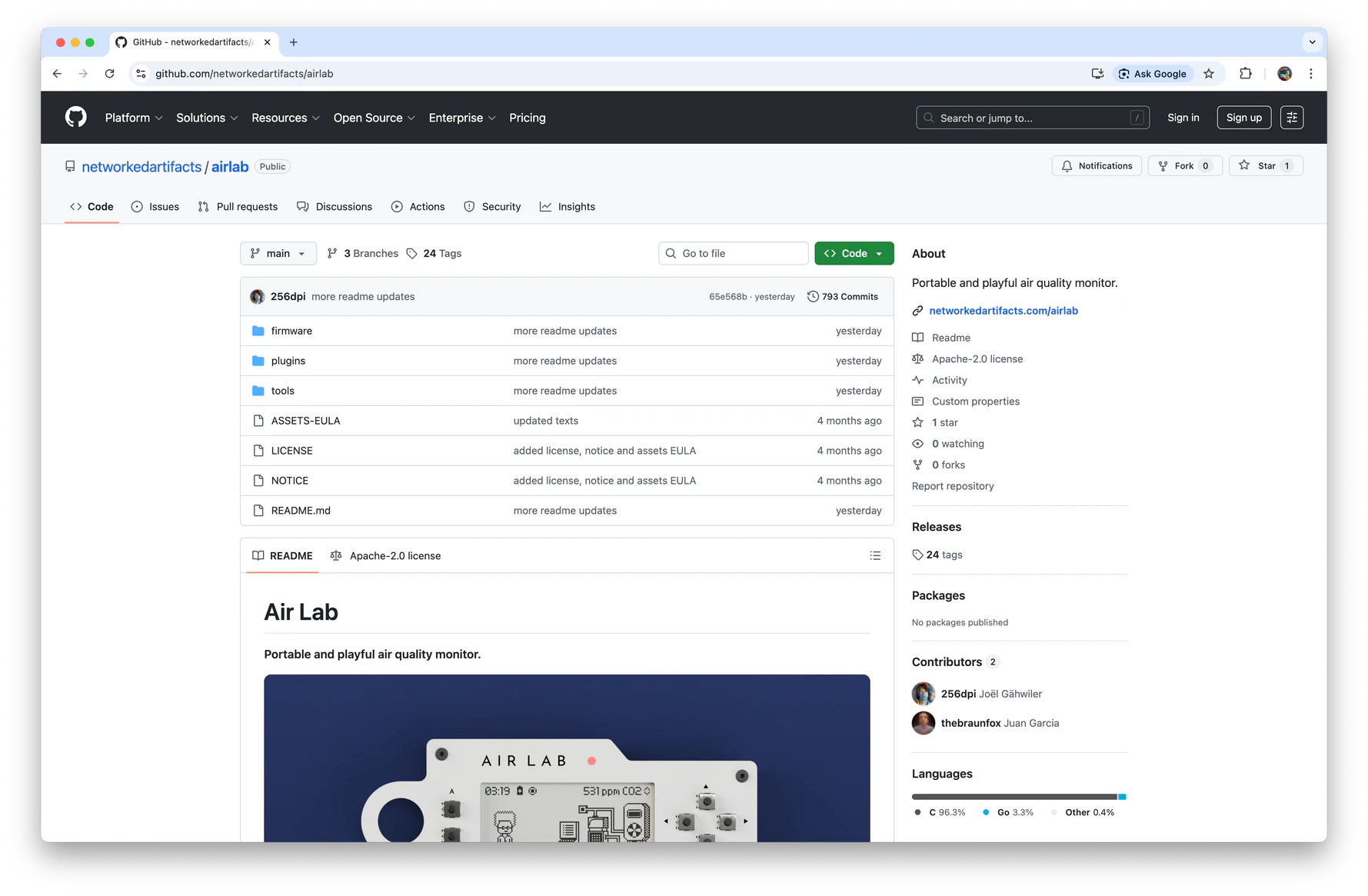Switch to the Security tab
Screen dimensions: 1368x896
click(492, 207)
